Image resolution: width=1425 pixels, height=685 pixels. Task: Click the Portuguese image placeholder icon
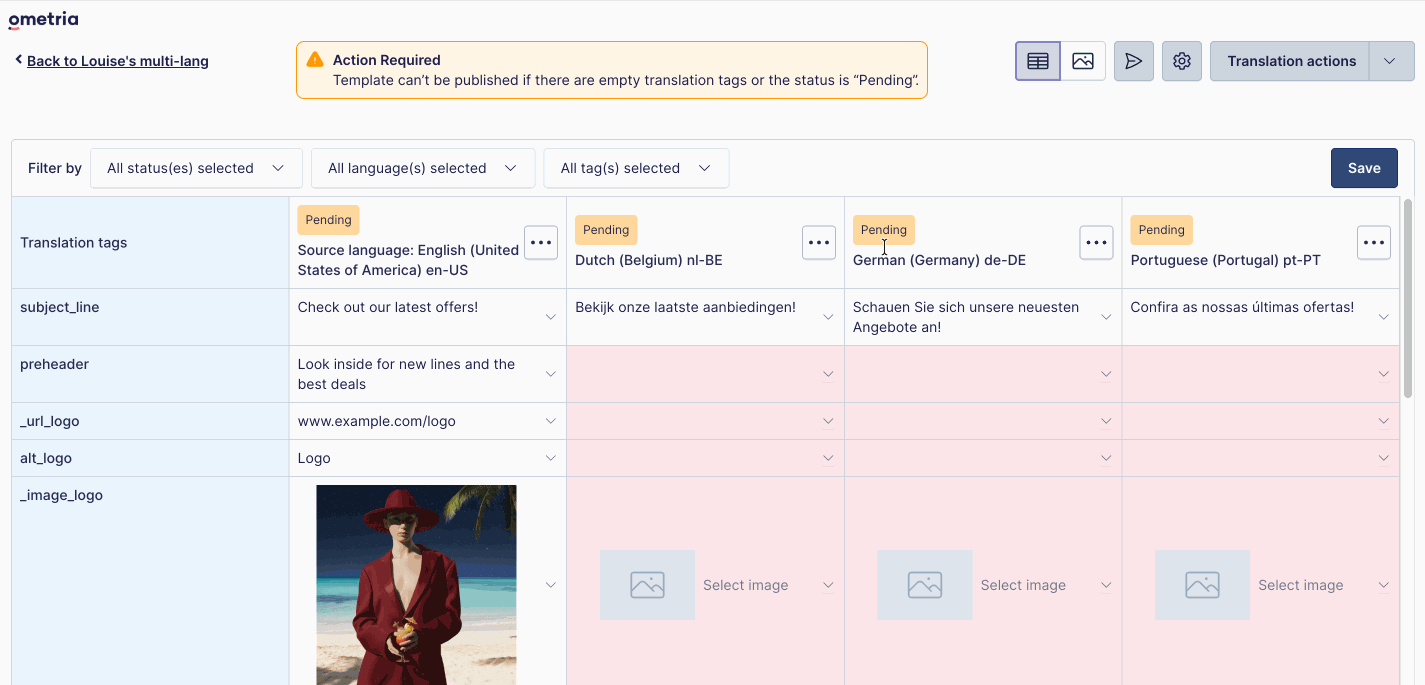[1202, 585]
